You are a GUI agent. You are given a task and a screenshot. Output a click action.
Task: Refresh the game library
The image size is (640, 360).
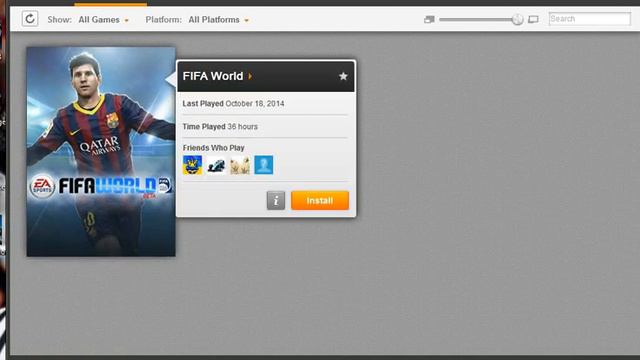click(x=30, y=19)
